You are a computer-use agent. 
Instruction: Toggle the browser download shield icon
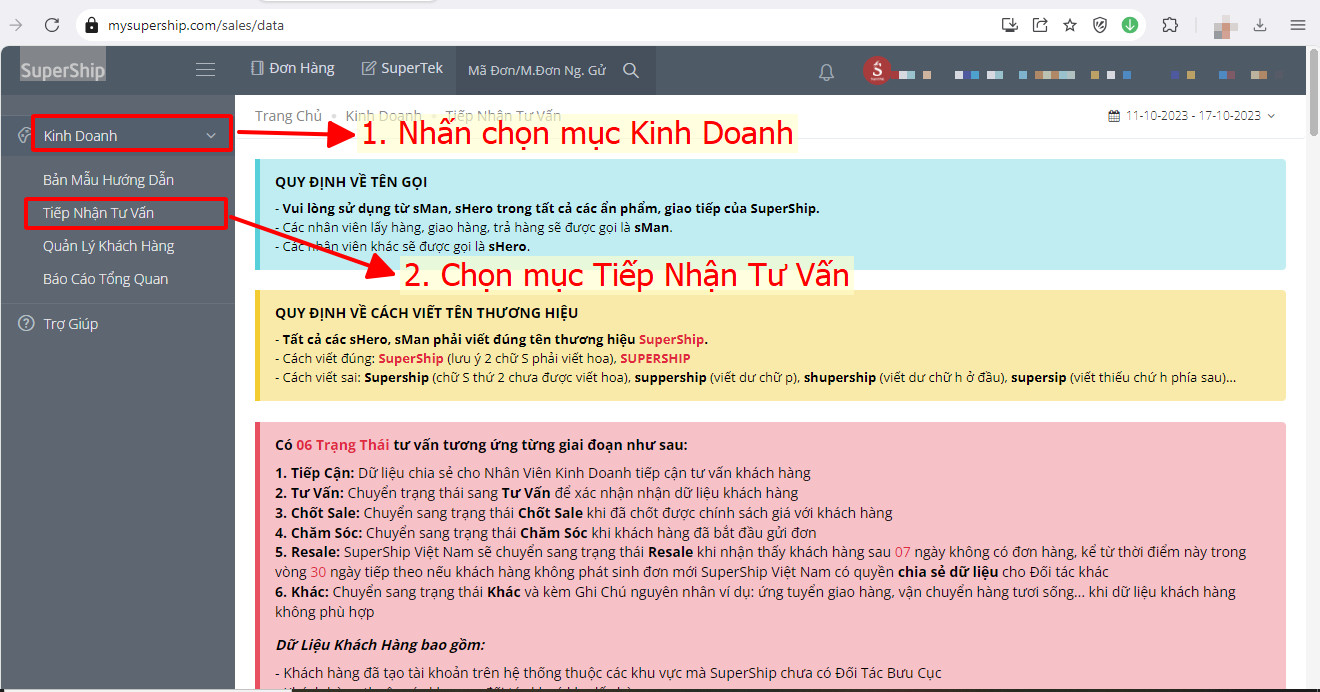(x=1100, y=24)
